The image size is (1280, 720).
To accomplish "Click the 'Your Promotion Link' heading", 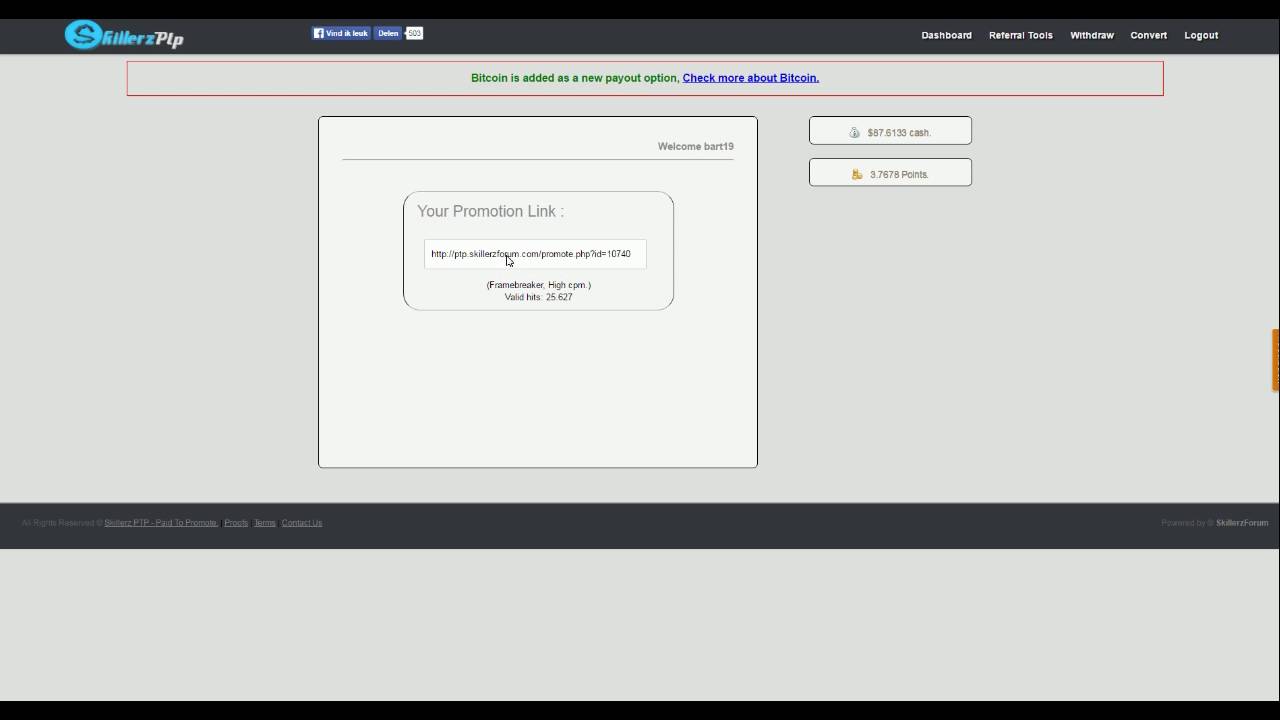I will click(x=490, y=211).
